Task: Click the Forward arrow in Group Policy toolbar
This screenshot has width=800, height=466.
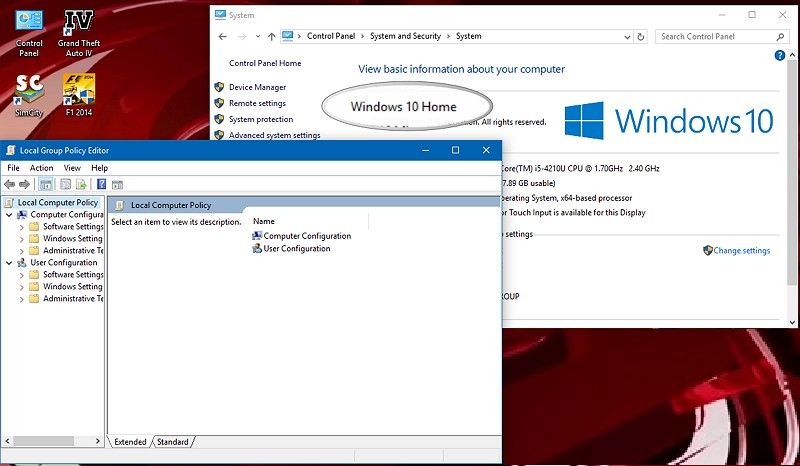Action: (x=24, y=184)
